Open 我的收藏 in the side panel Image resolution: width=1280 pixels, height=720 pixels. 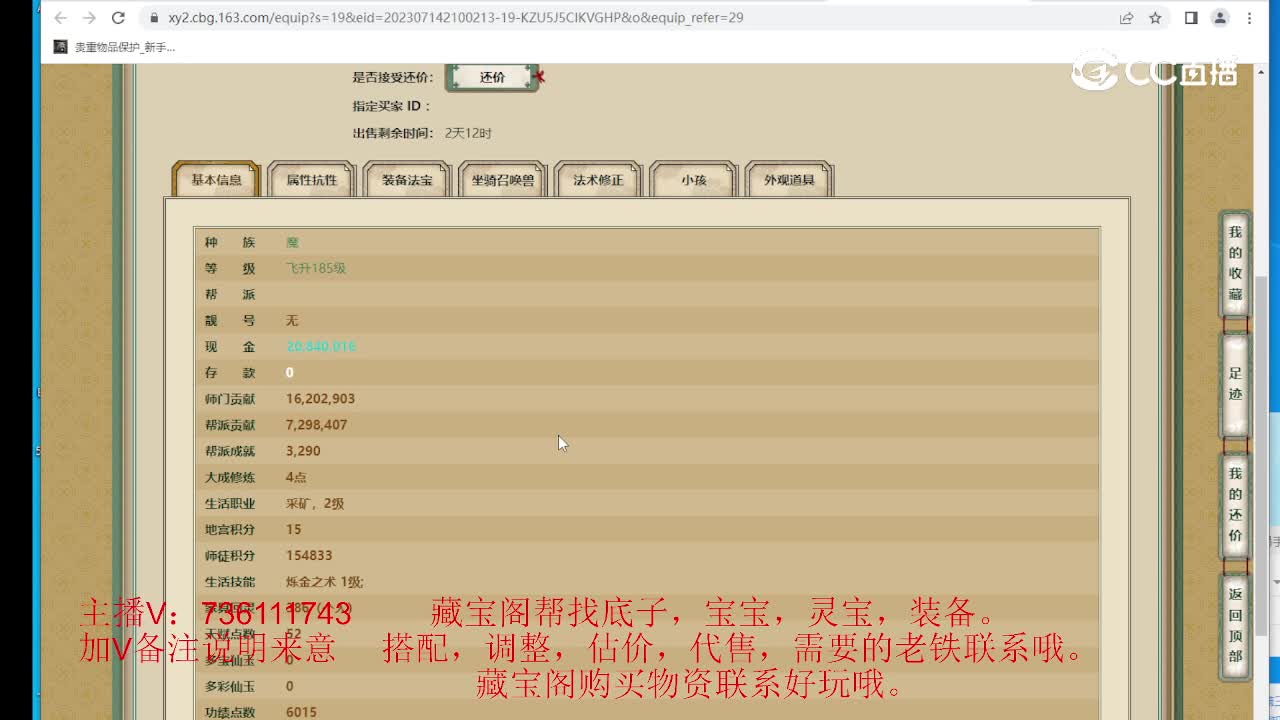pos(1235,264)
